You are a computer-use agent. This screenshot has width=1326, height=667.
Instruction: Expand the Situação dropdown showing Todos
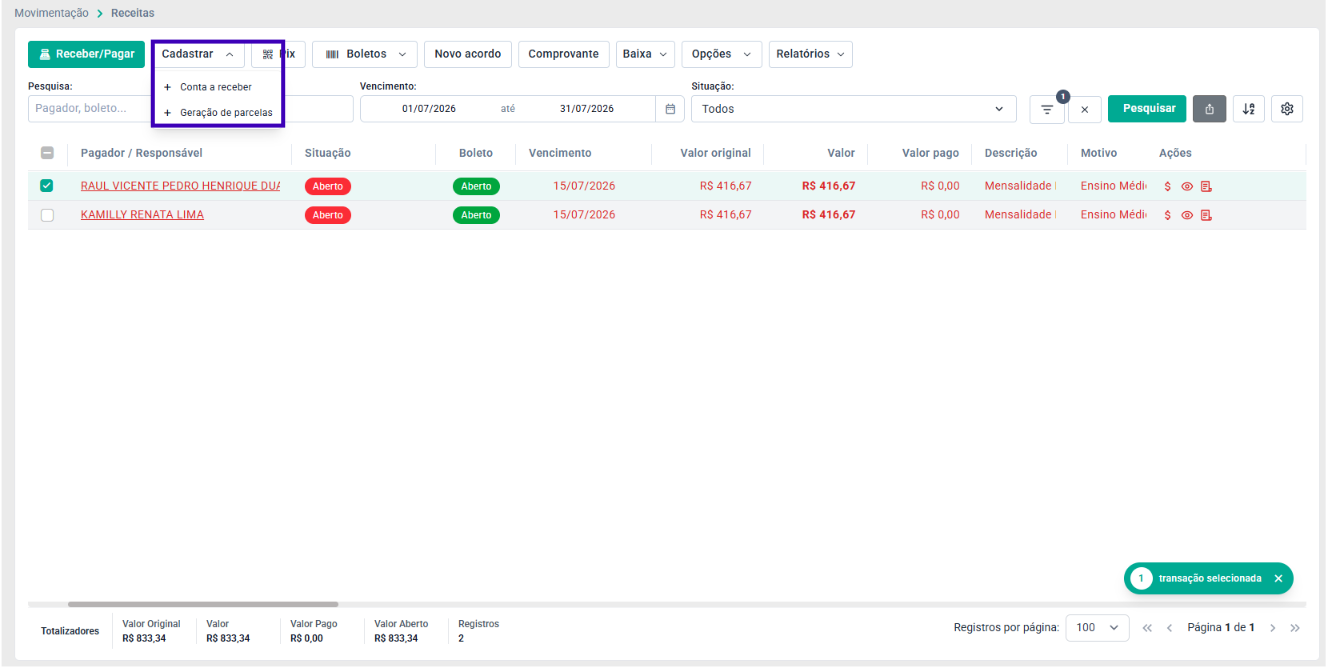[853, 109]
